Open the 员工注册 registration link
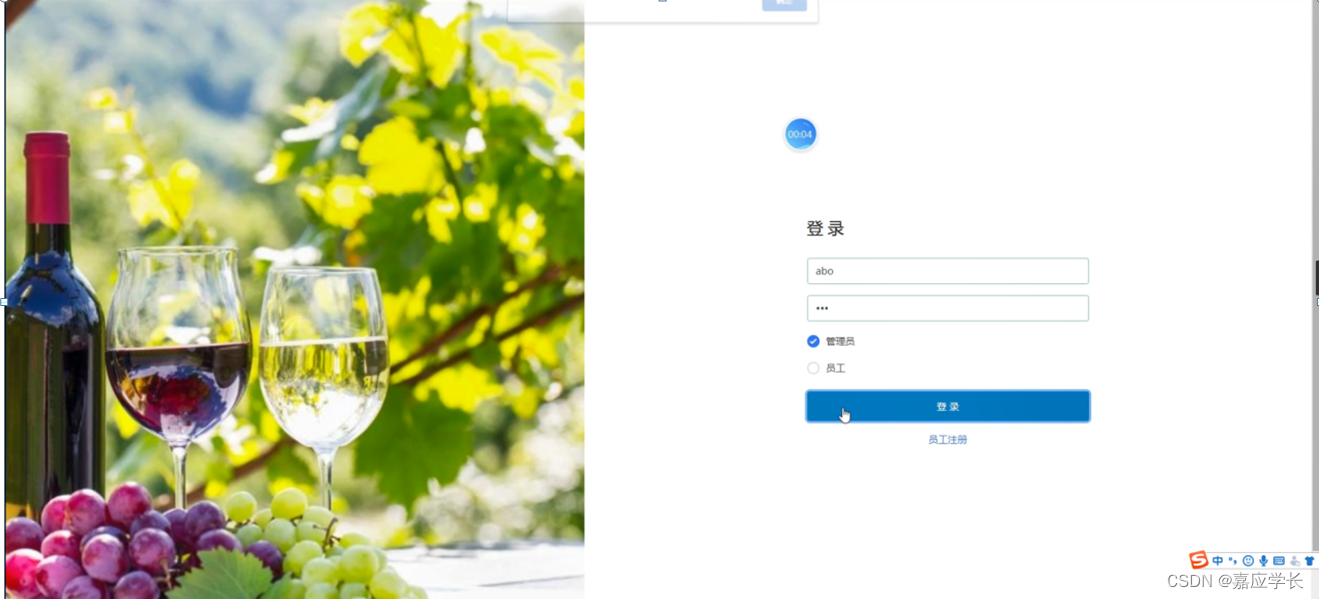Viewport: 1319px width, 599px height. [948, 439]
